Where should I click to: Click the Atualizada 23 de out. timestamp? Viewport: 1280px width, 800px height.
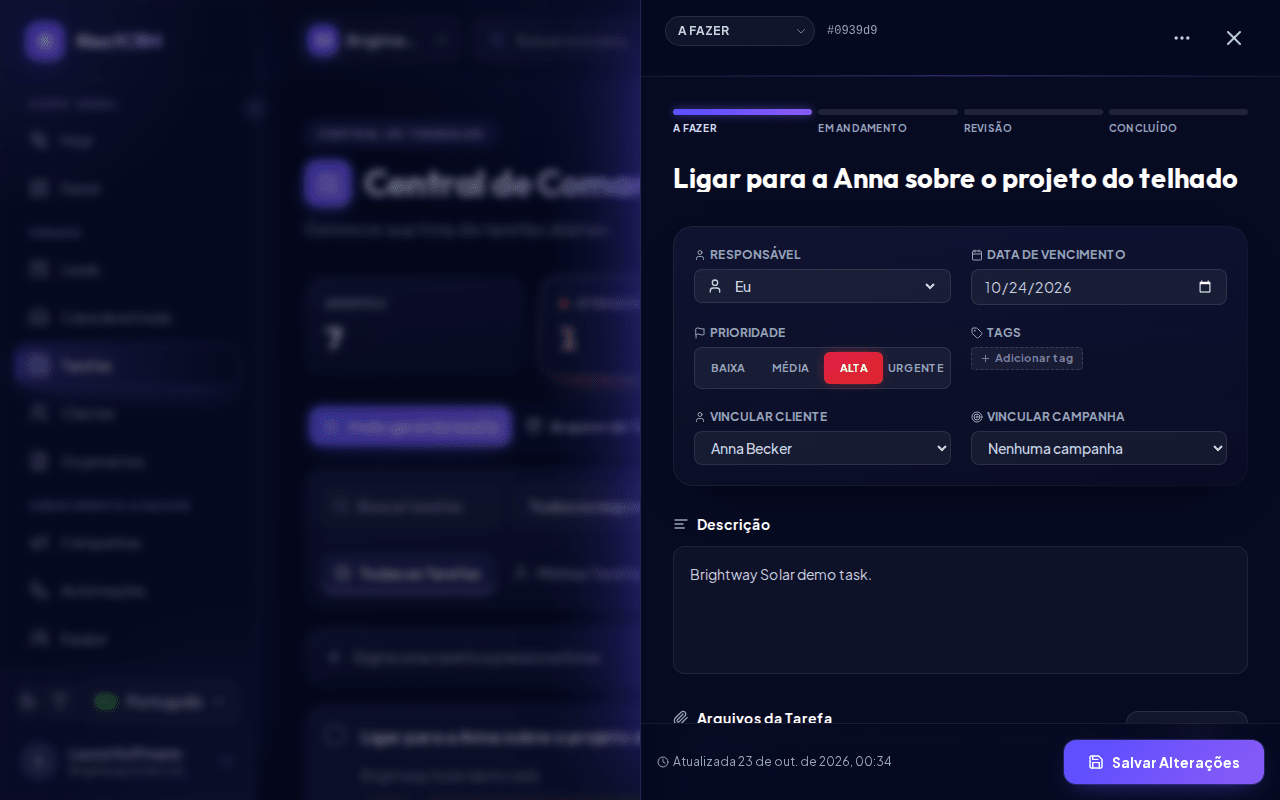pyautogui.click(x=782, y=762)
